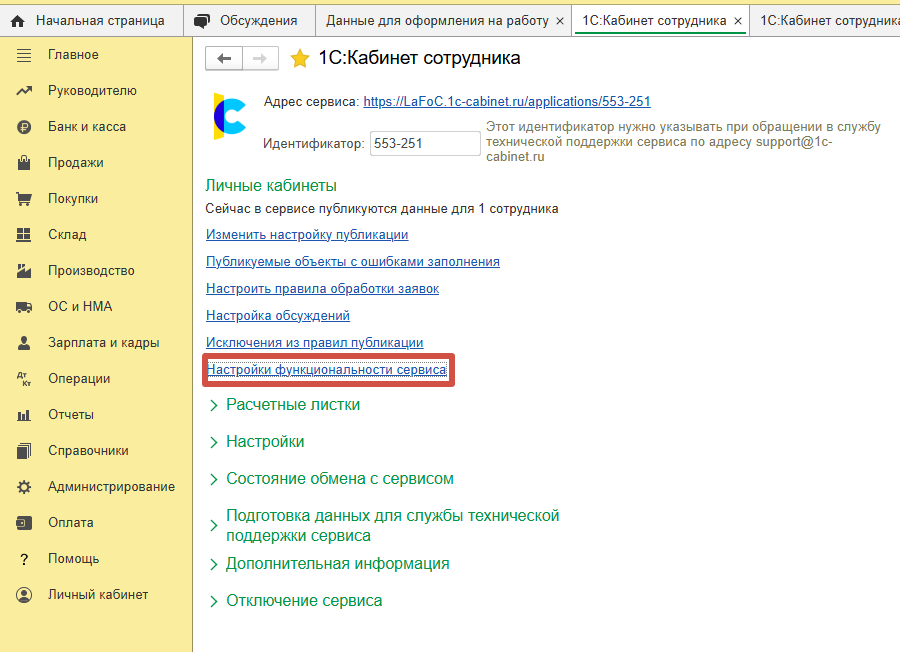Open the Администрирование section
The width and height of the screenshot is (900, 652).
(x=111, y=487)
